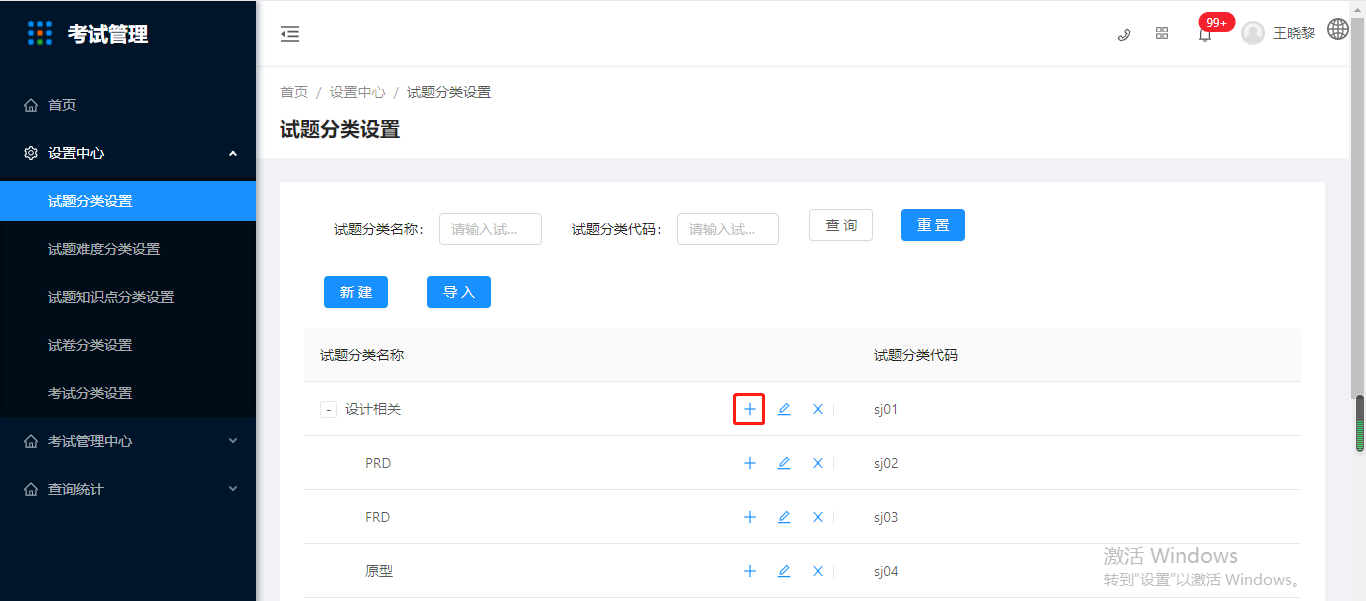Screen dimensions: 1366x601
Task: Click the FRD category name
Action: coord(378,517)
